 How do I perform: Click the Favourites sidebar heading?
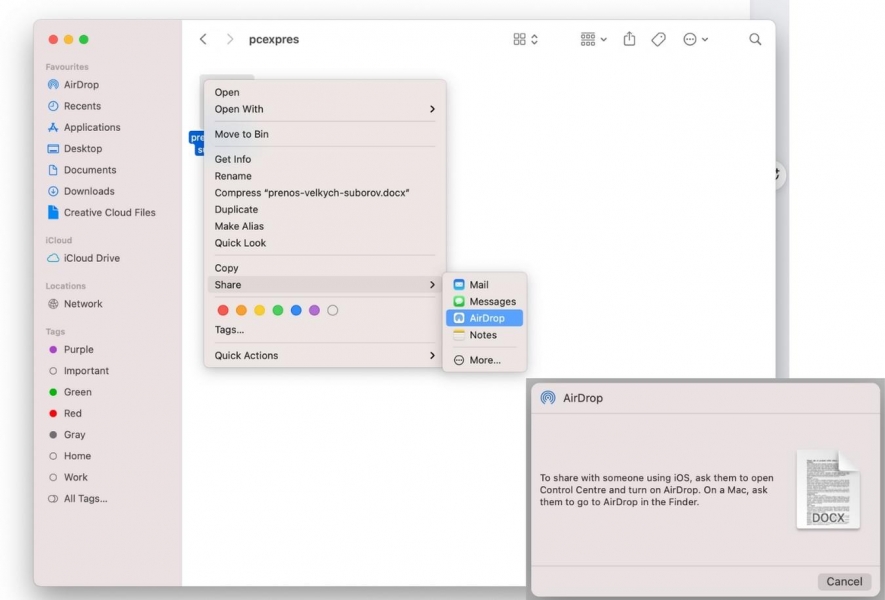[67, 67]
